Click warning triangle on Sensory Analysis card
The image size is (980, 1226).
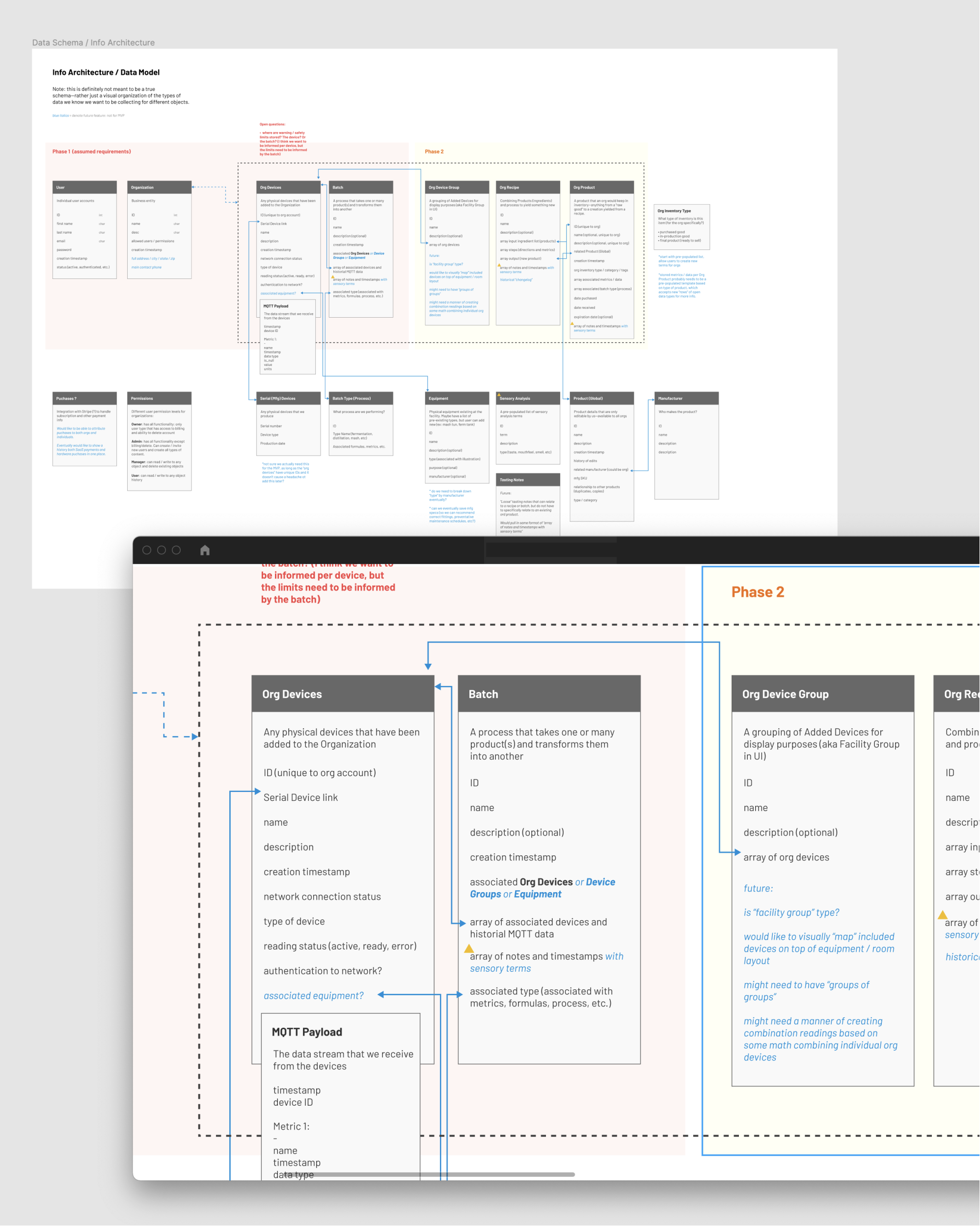coord(499,394)
